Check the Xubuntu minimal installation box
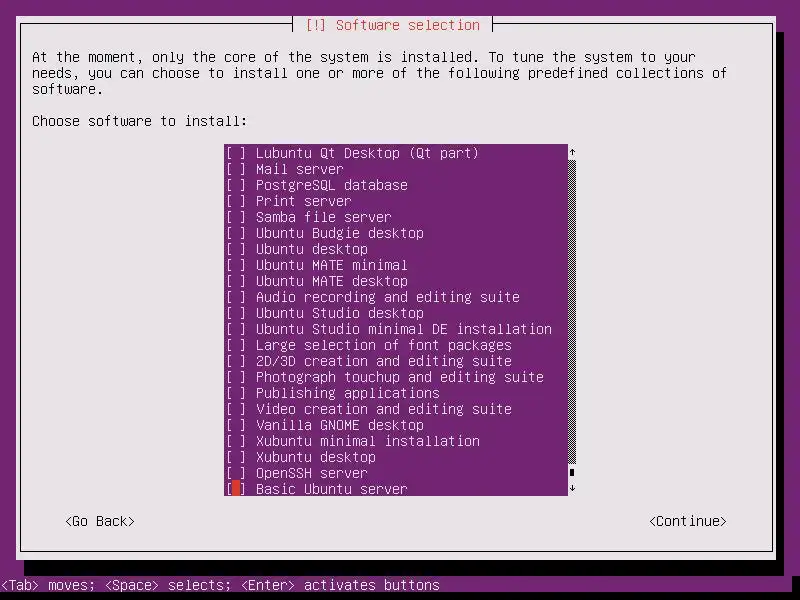This screenshot has height=600, width=800. click(x=236, y=441)
